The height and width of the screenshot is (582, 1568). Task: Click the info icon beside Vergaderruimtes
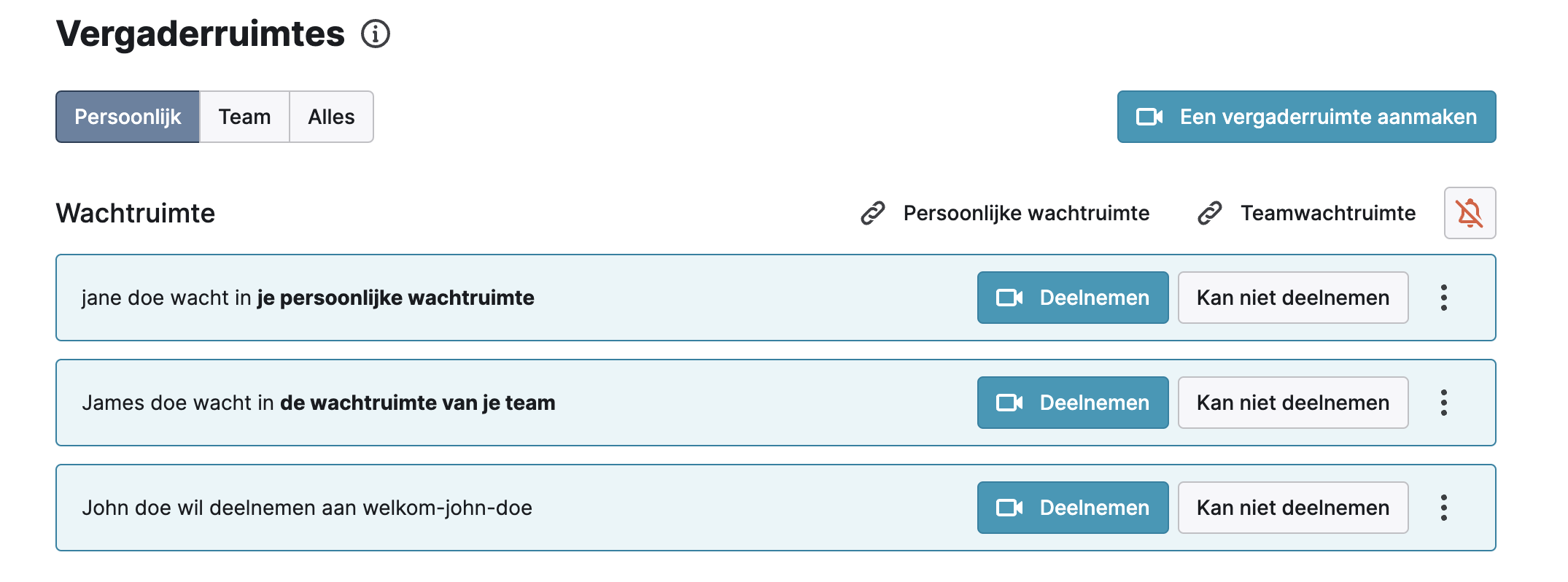point(376,34)
